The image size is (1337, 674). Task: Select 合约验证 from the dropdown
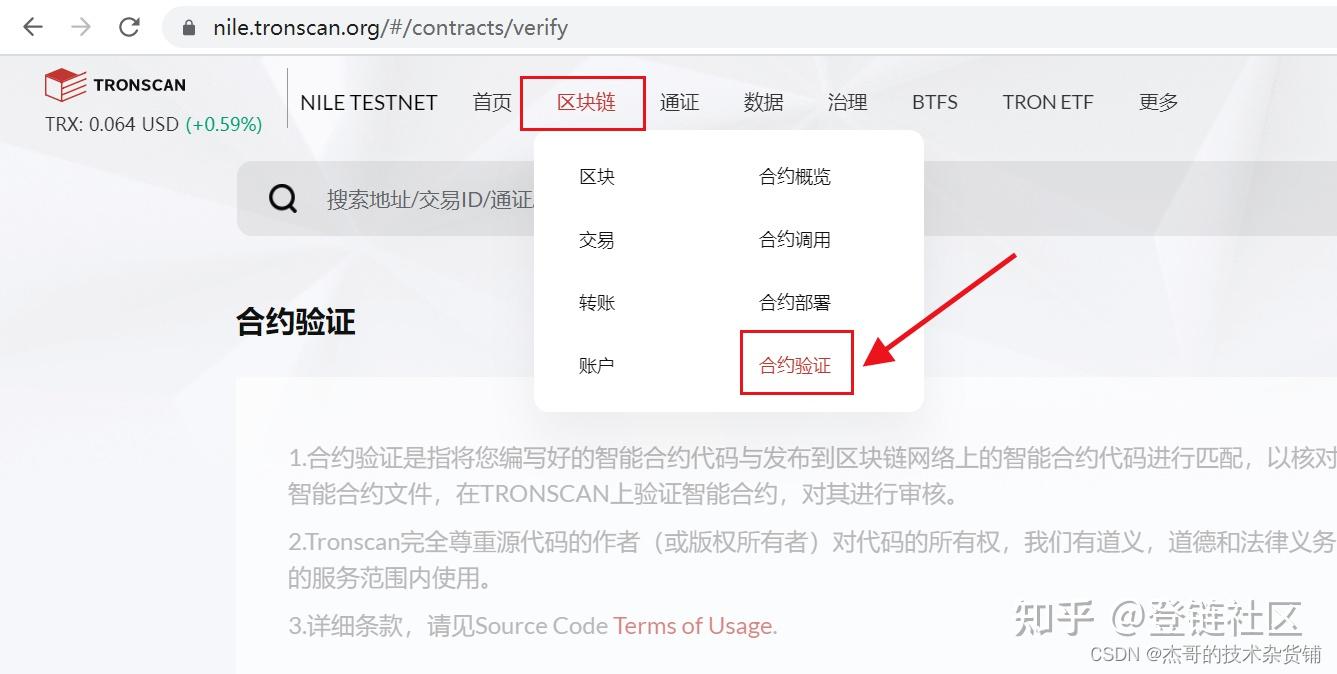tap(795, 366)
